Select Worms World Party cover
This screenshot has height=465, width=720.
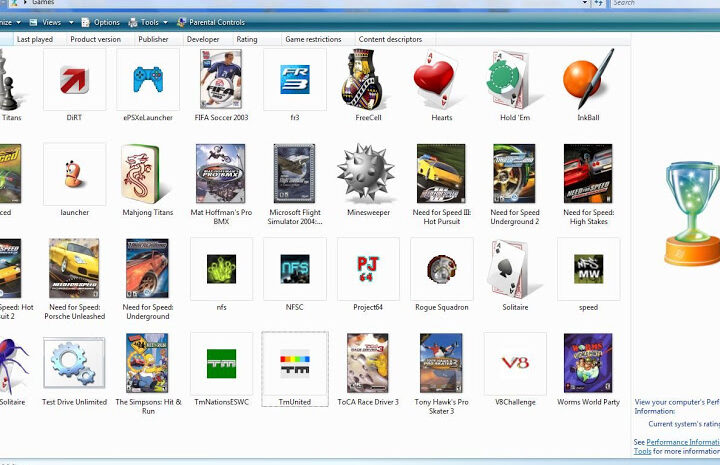588,363
